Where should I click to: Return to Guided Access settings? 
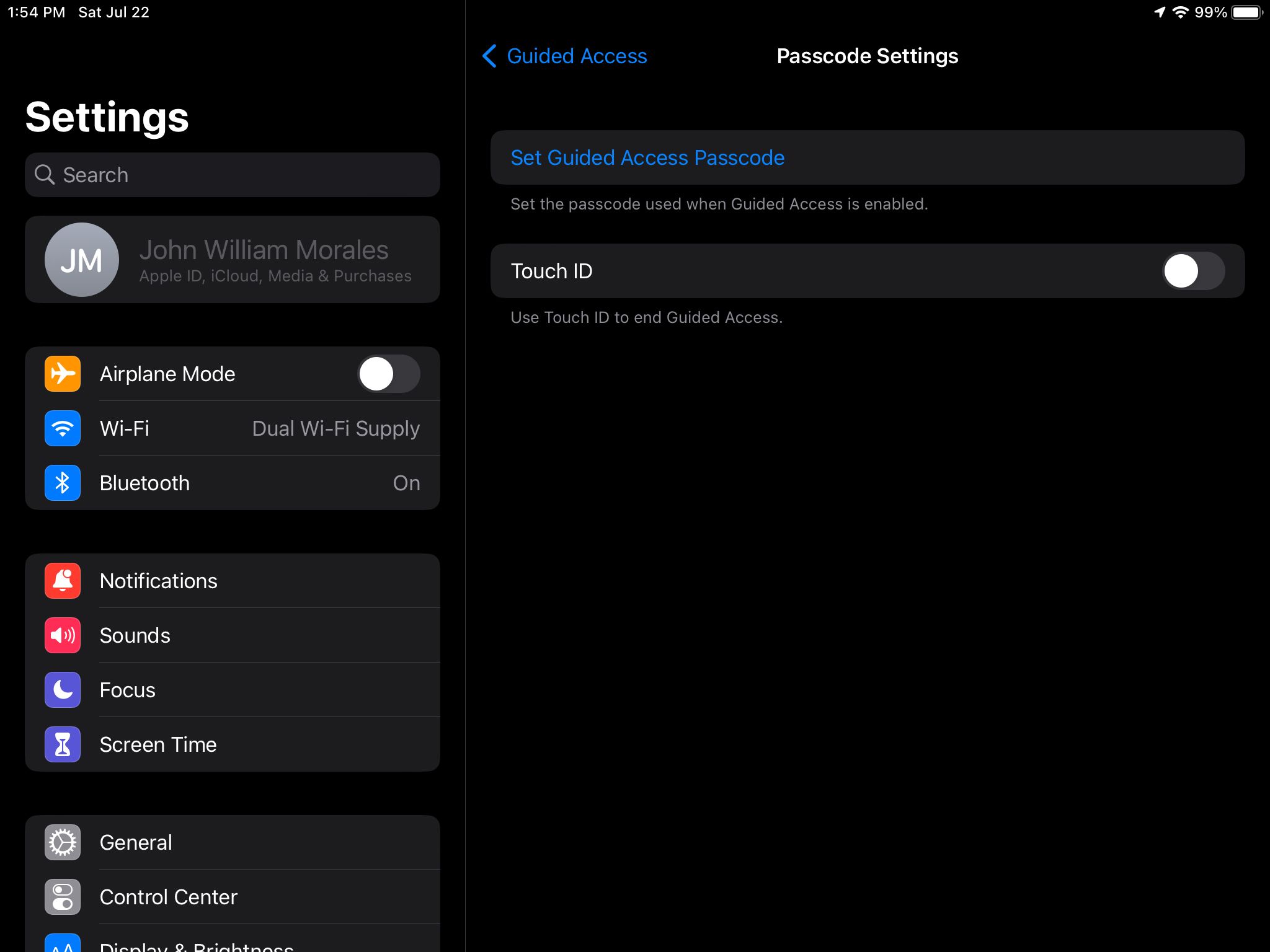pos(576,56)
